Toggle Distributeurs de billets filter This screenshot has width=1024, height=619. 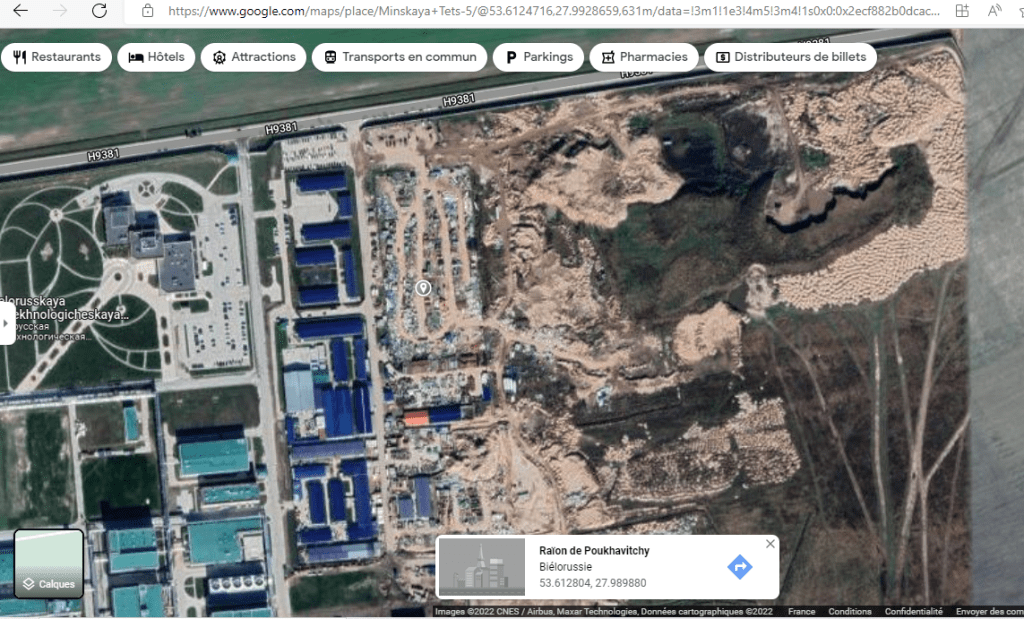(x=790, y=57)
